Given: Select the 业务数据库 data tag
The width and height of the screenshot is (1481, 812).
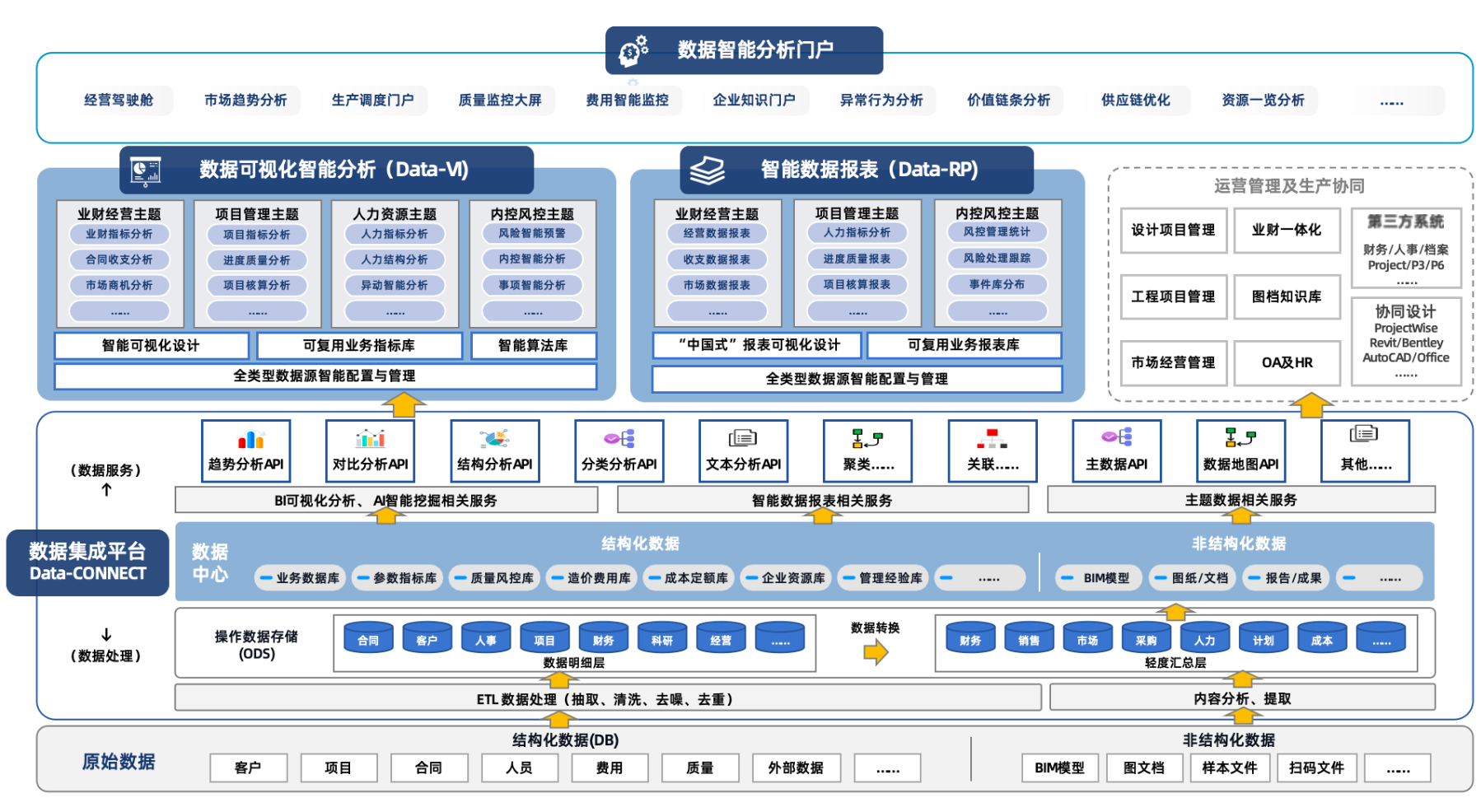Looking at the screenshot, I should coord(301,578).
